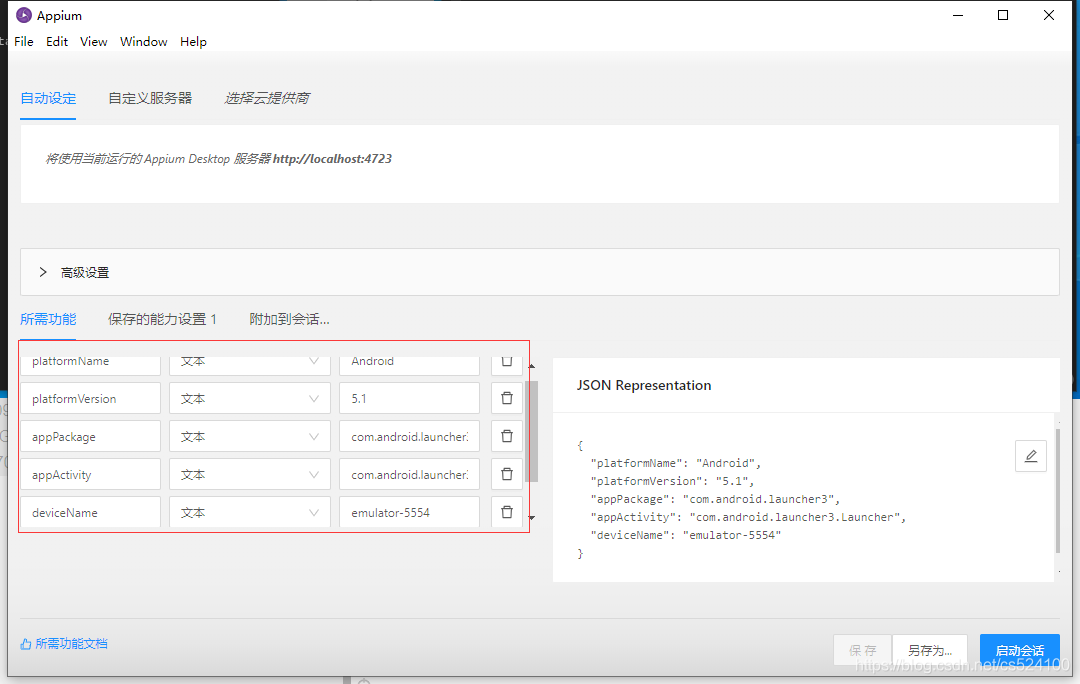
Task: Minimize the Appium window
Action: [957, 15]
